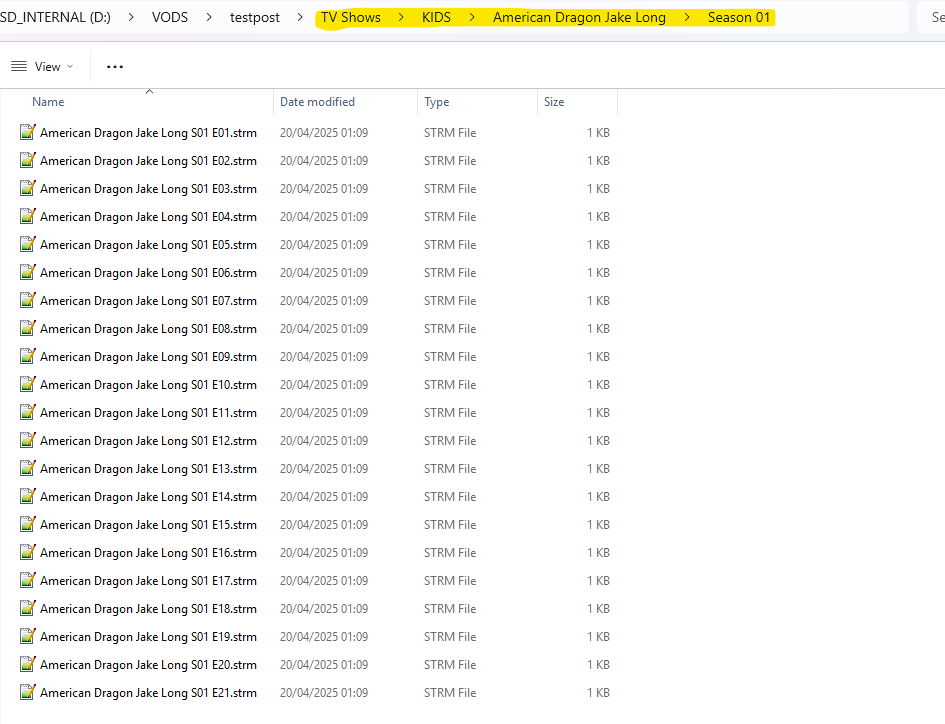Select file name American Dragon Jake Long S01 E10.strm

pyautogui.click(x=148, y=385)
